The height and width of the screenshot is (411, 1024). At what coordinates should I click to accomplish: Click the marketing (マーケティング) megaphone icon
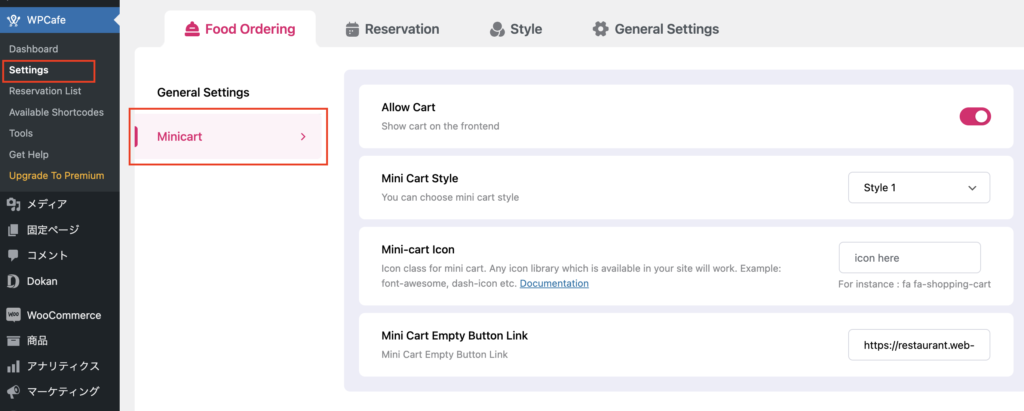pyautogui.click(x=13, y=391)
